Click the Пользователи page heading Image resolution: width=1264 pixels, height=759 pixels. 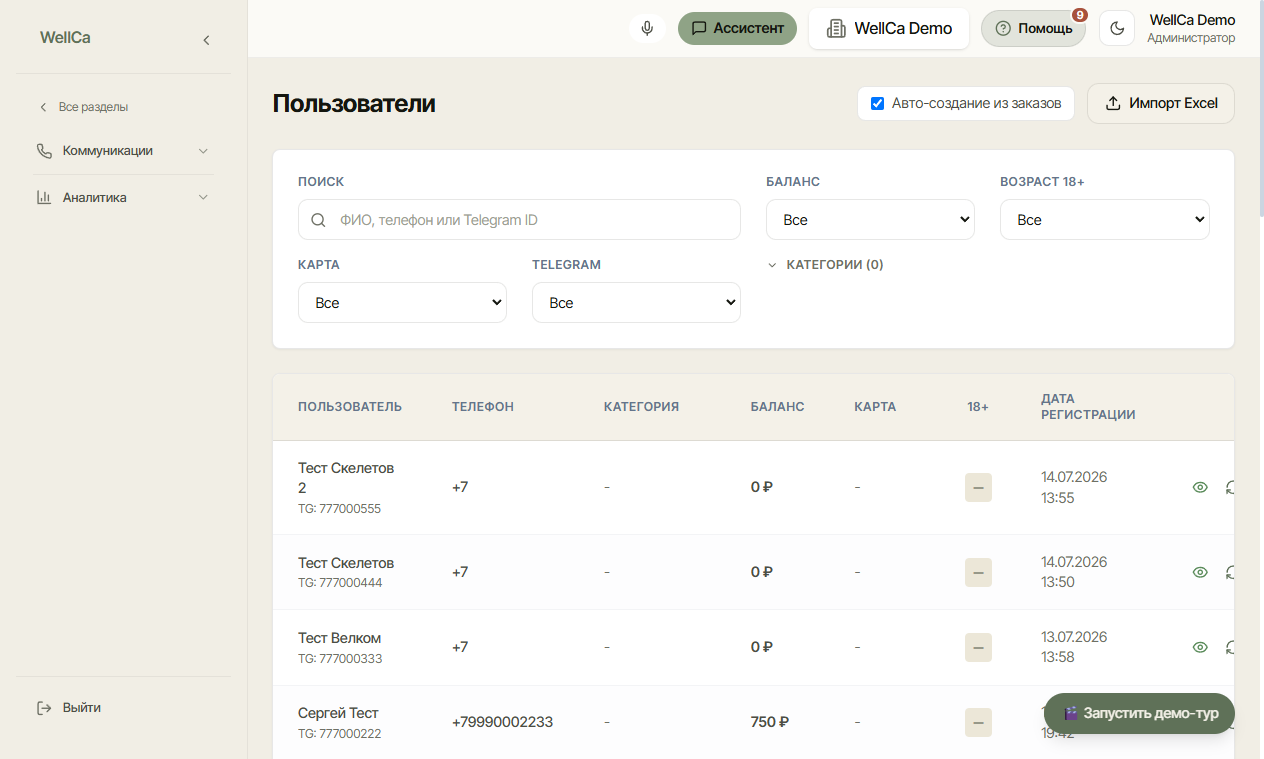tap(354, 103)
